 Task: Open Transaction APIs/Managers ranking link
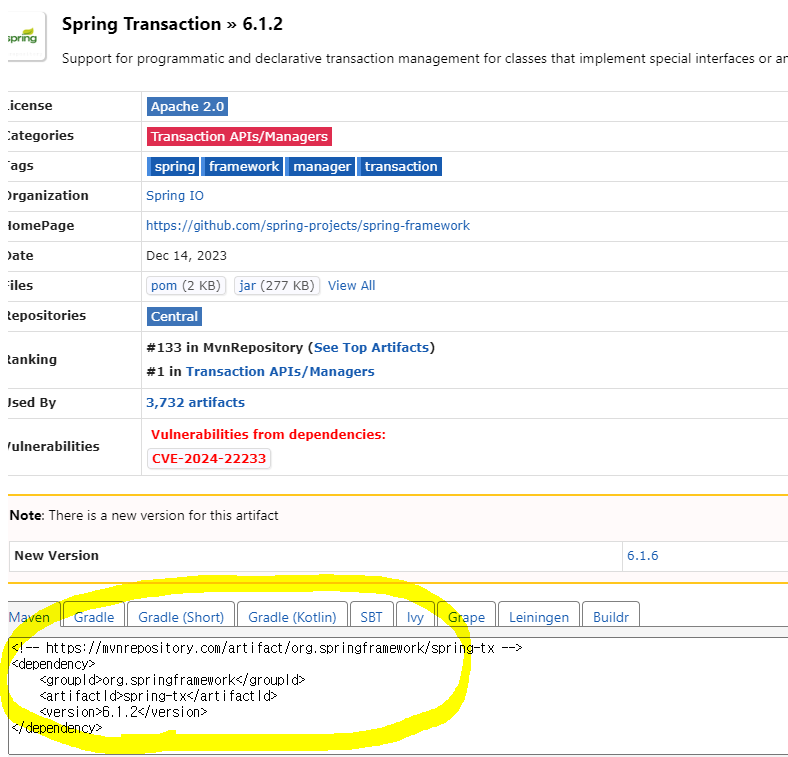pos(280,371)
